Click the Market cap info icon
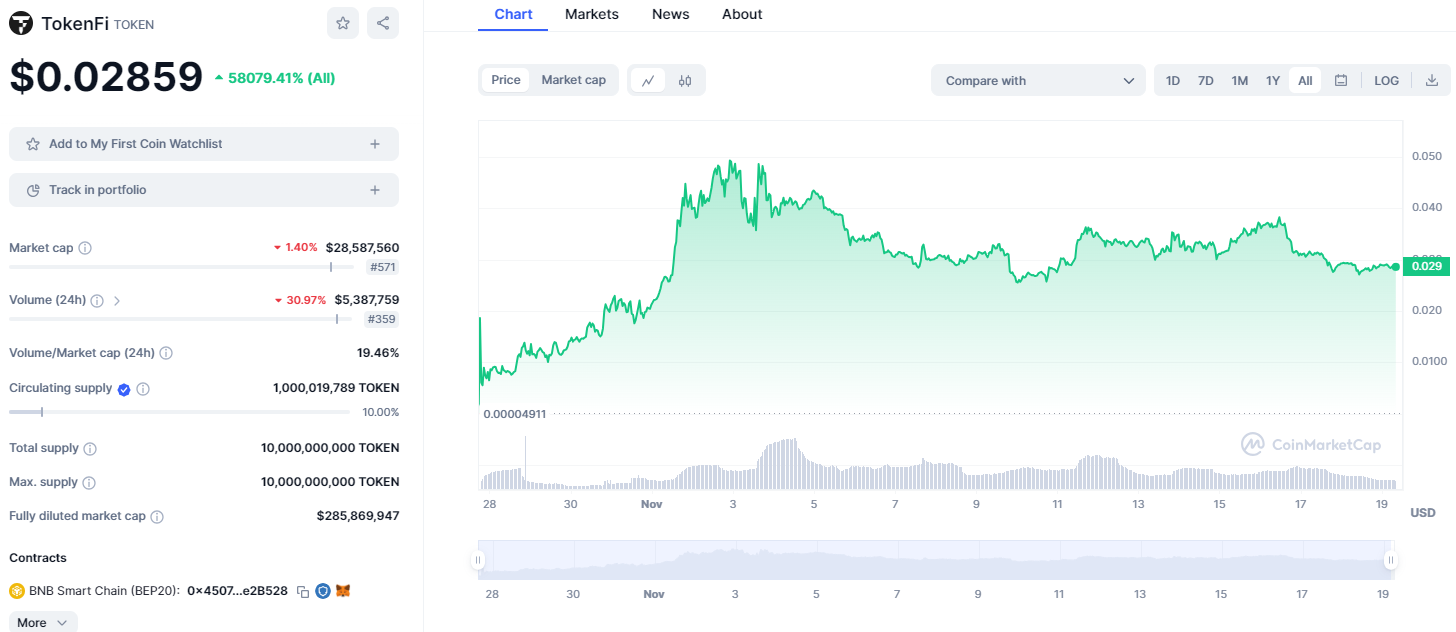1456x632 pixels. click(85, 248)
